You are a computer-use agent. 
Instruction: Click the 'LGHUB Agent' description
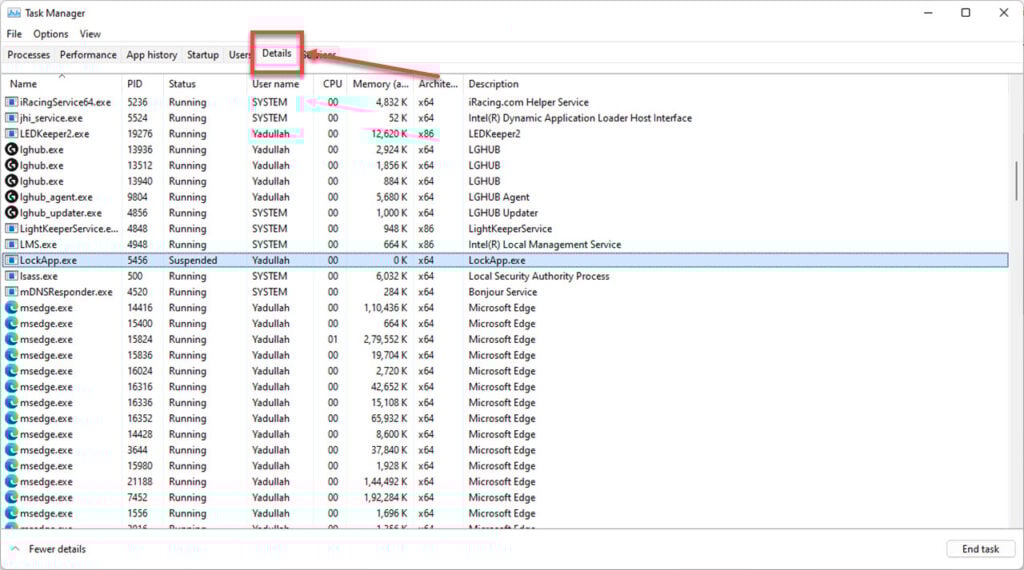point(499,197)
